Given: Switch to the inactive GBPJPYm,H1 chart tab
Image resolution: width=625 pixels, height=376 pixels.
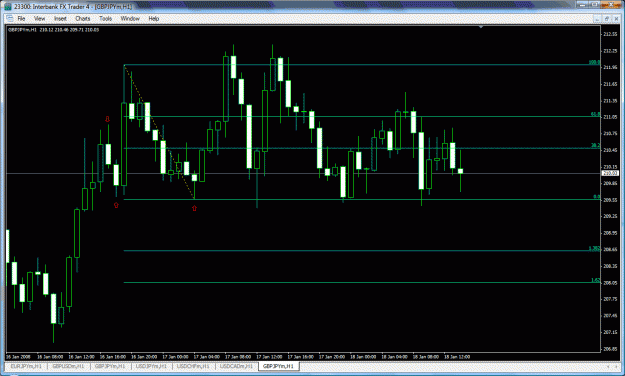Looking at the screenshot, I should point(110,366).
